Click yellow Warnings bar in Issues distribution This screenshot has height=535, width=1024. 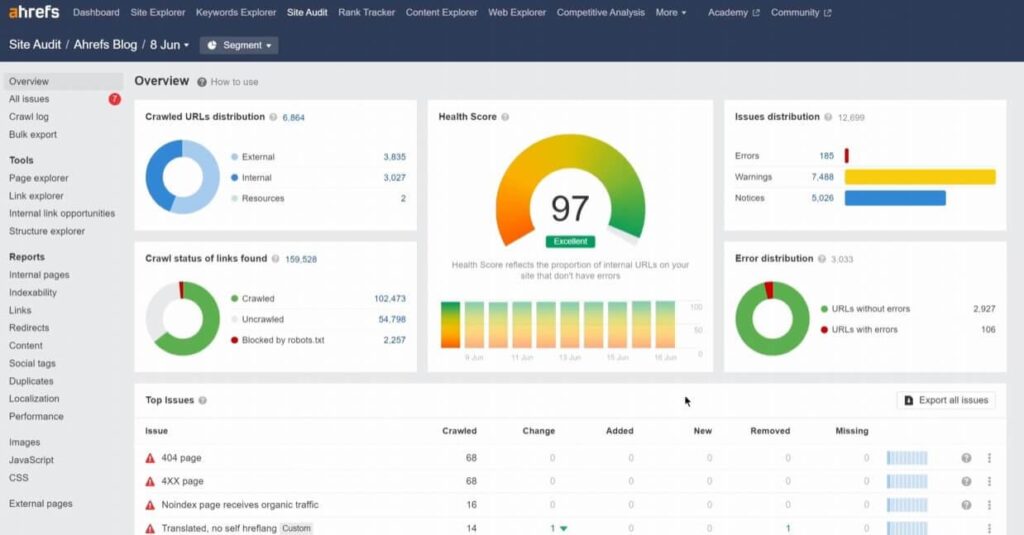[x=920, y=177]
